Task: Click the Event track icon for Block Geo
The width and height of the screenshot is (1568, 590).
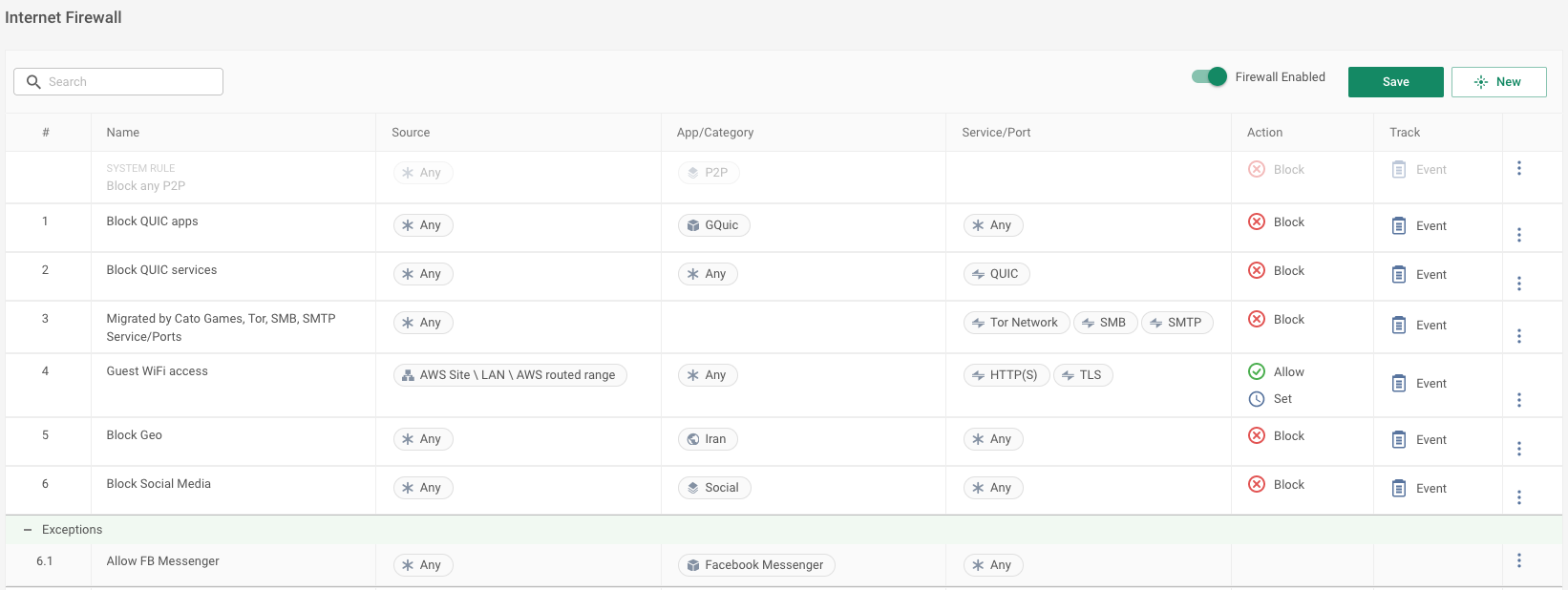Action: click(1398, 440)
